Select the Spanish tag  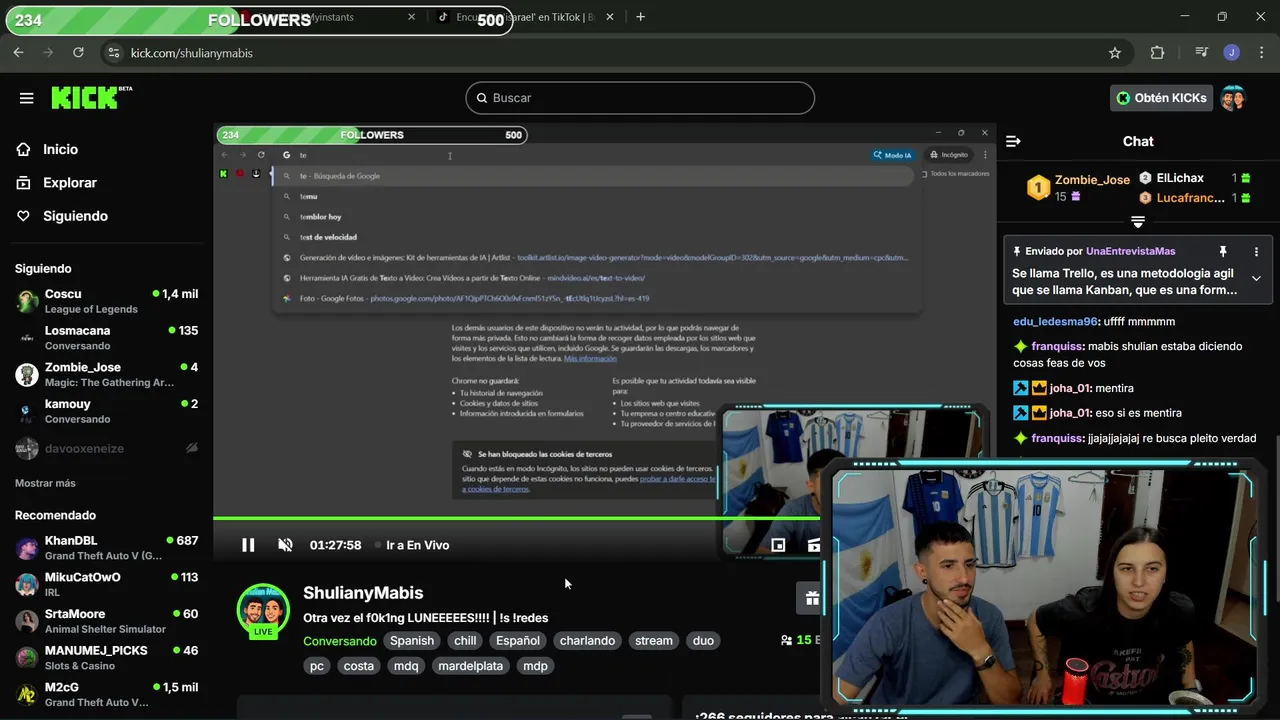(x=412, y=641)
